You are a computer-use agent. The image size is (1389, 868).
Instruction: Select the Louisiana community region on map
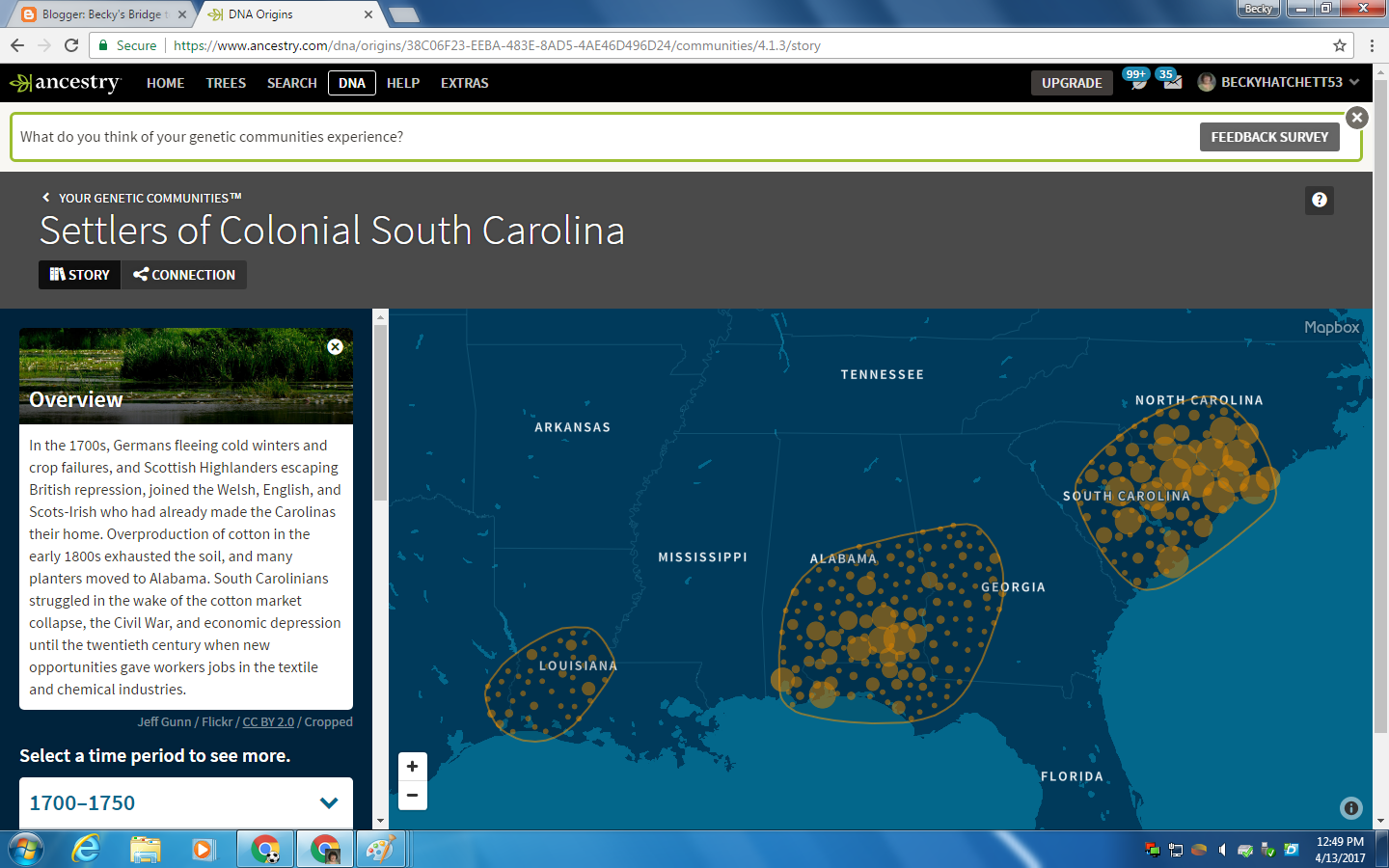tap(550, 685)
